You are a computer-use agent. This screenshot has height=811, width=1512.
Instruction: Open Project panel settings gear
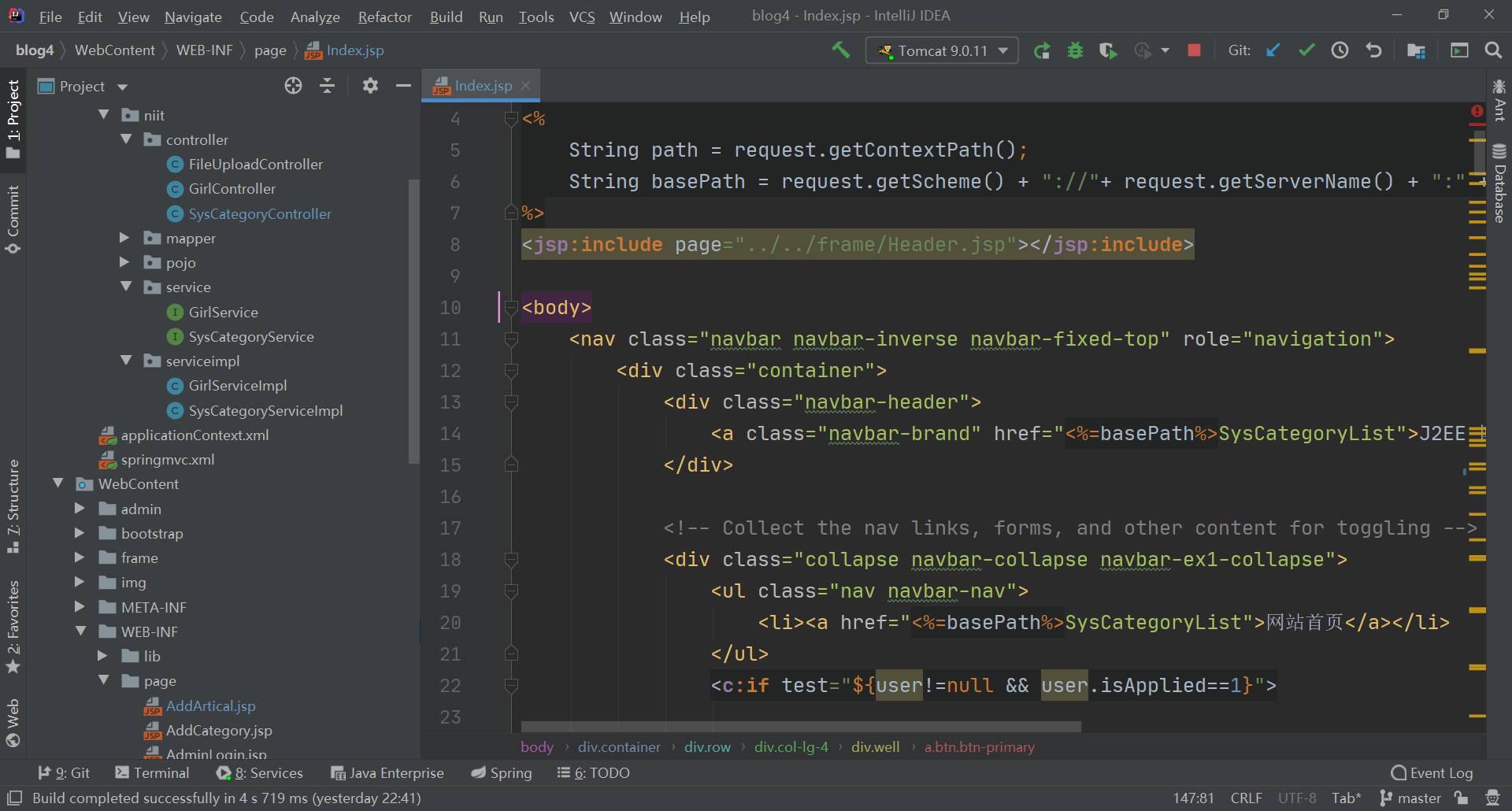click(x=370, y=86)
